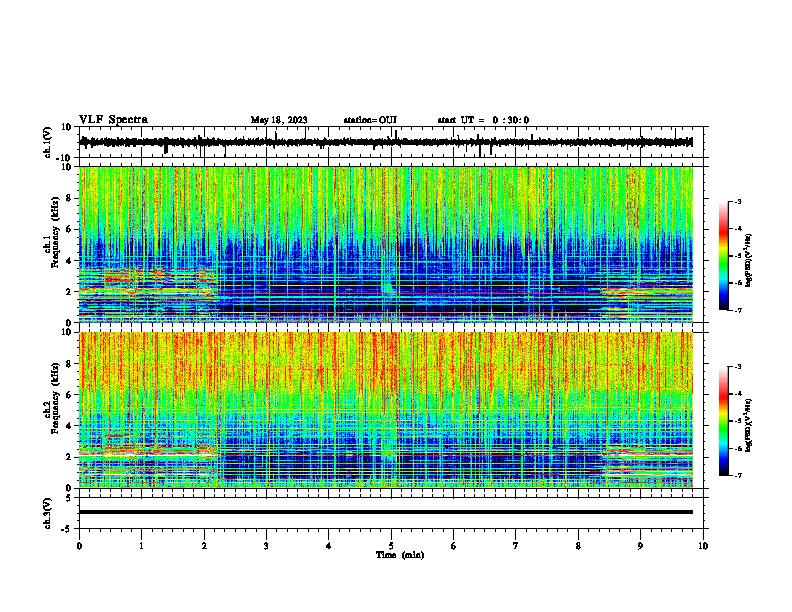Click the "7" minute tick on time axis

(516, 546)
